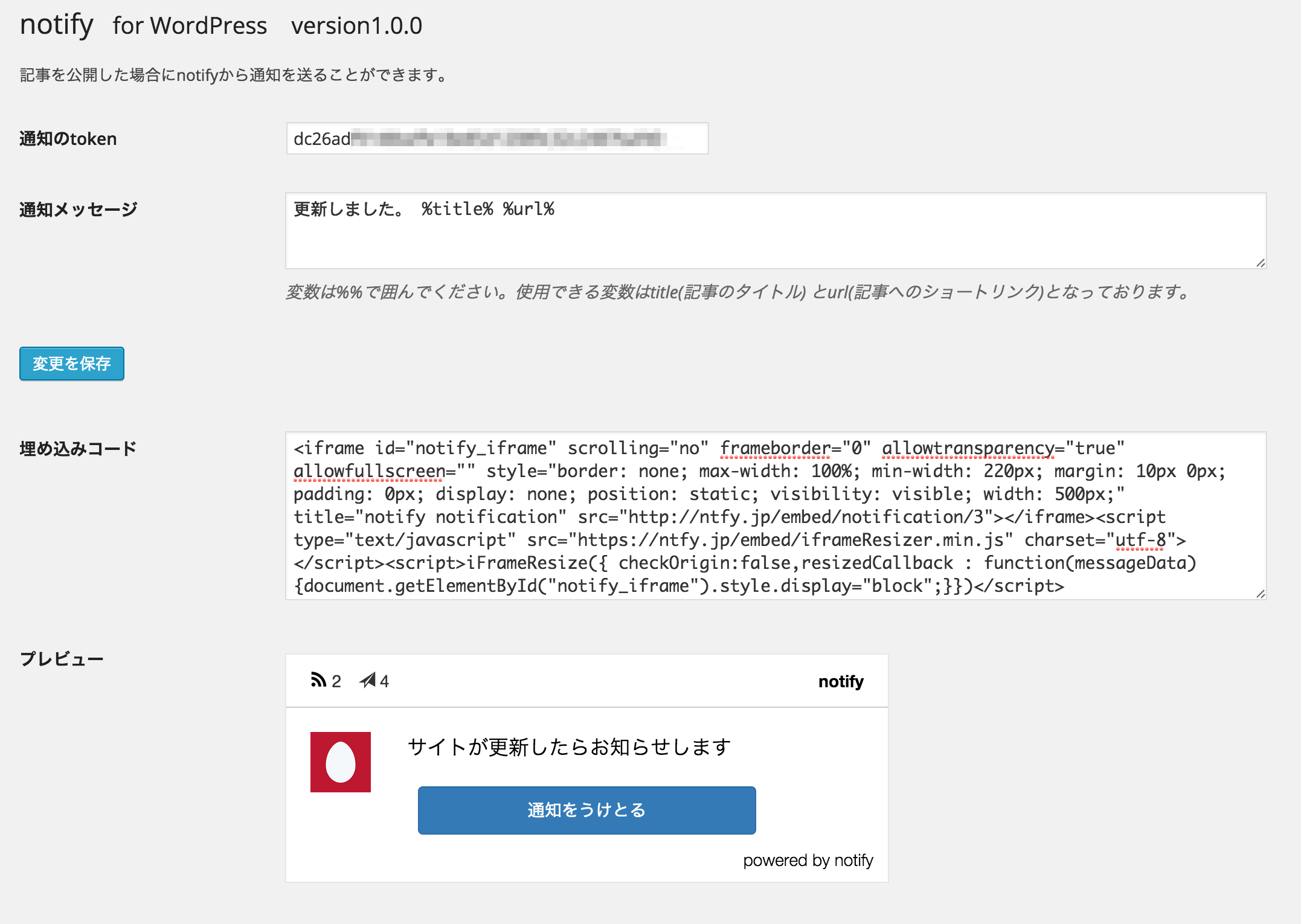
Task: Click the sent count 4
Action: (384, 681)
